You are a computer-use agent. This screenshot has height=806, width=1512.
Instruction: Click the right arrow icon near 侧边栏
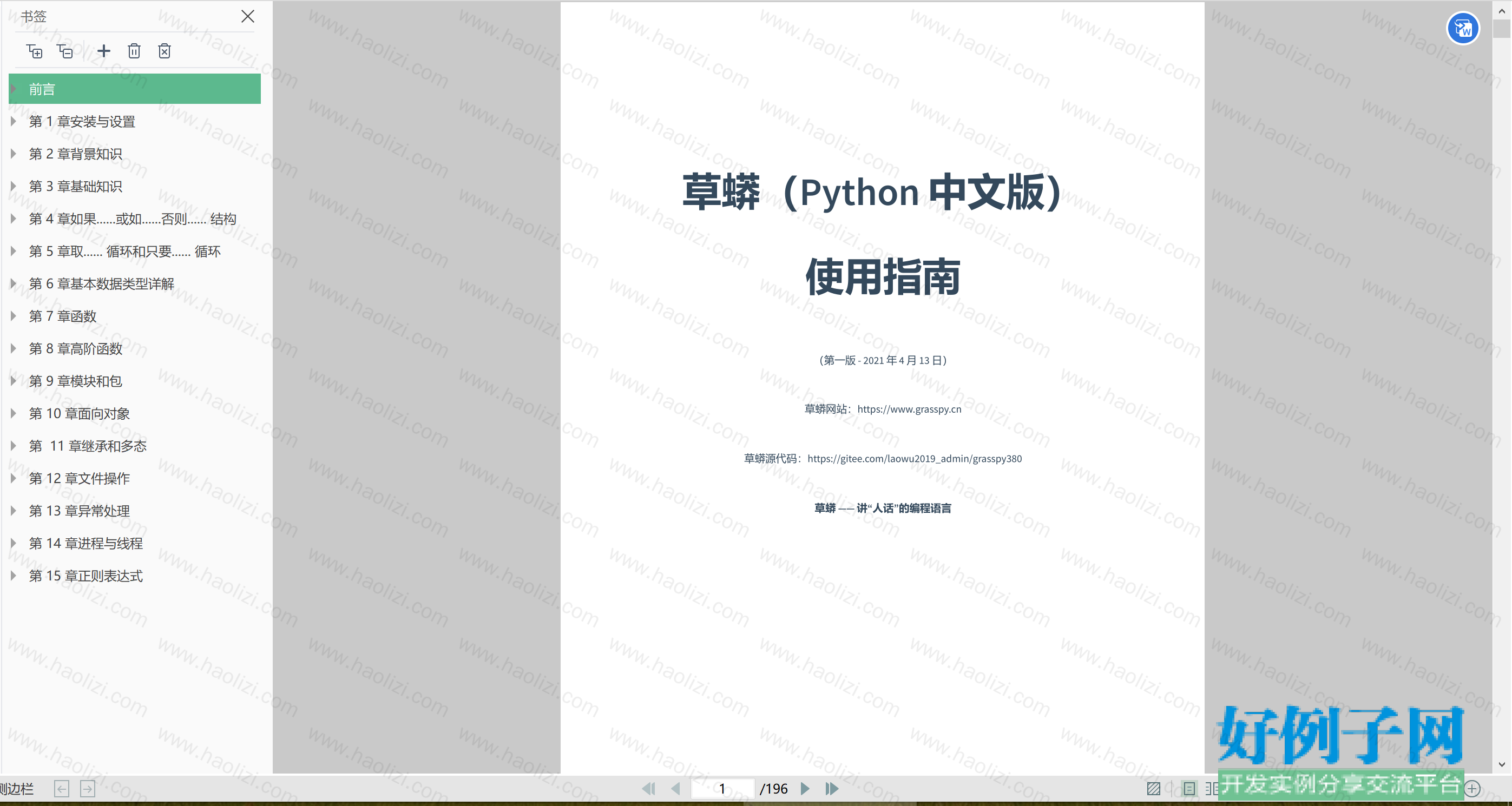(x=88, y=788)
